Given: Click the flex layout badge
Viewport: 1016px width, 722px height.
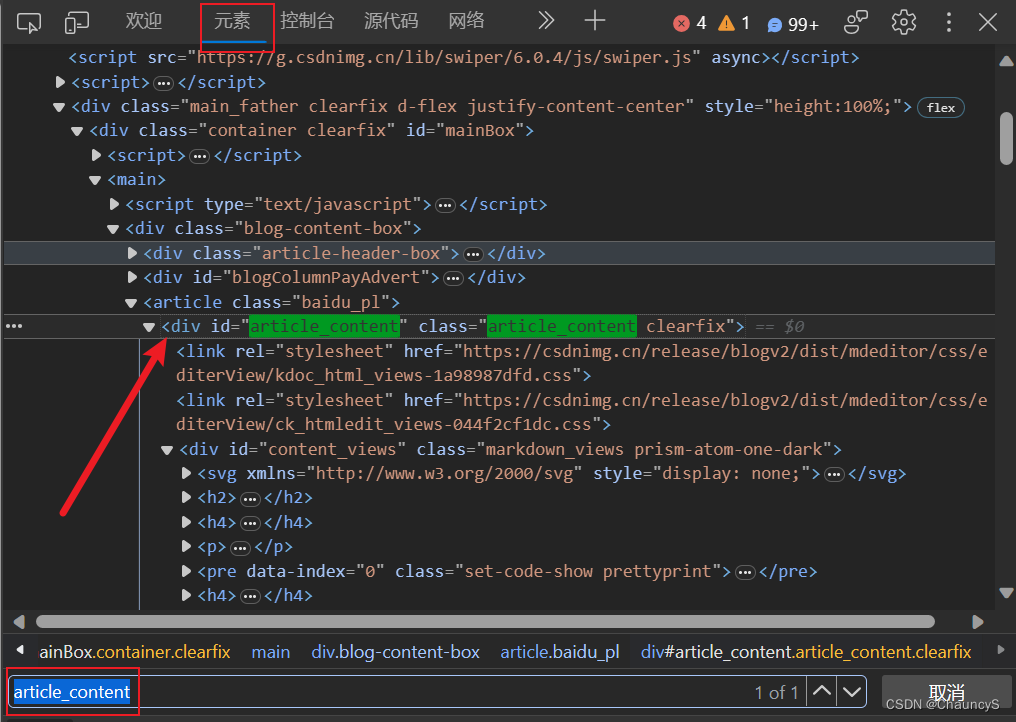Looking at the screenshot, I should coord(941,108).
